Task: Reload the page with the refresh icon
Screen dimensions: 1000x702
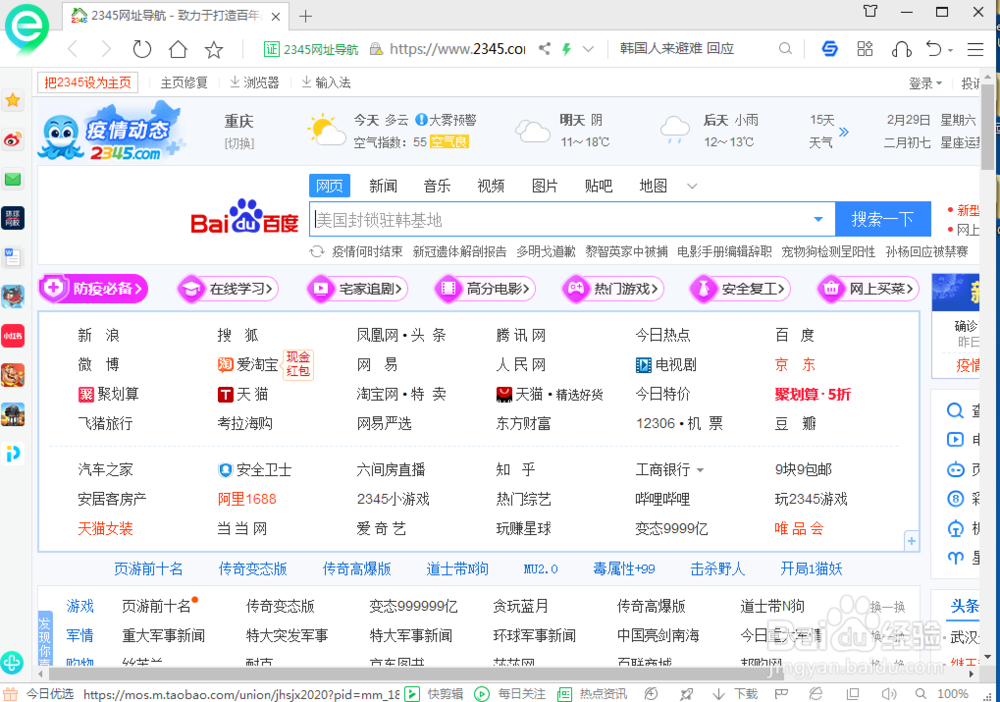Action: pos(142,48)
